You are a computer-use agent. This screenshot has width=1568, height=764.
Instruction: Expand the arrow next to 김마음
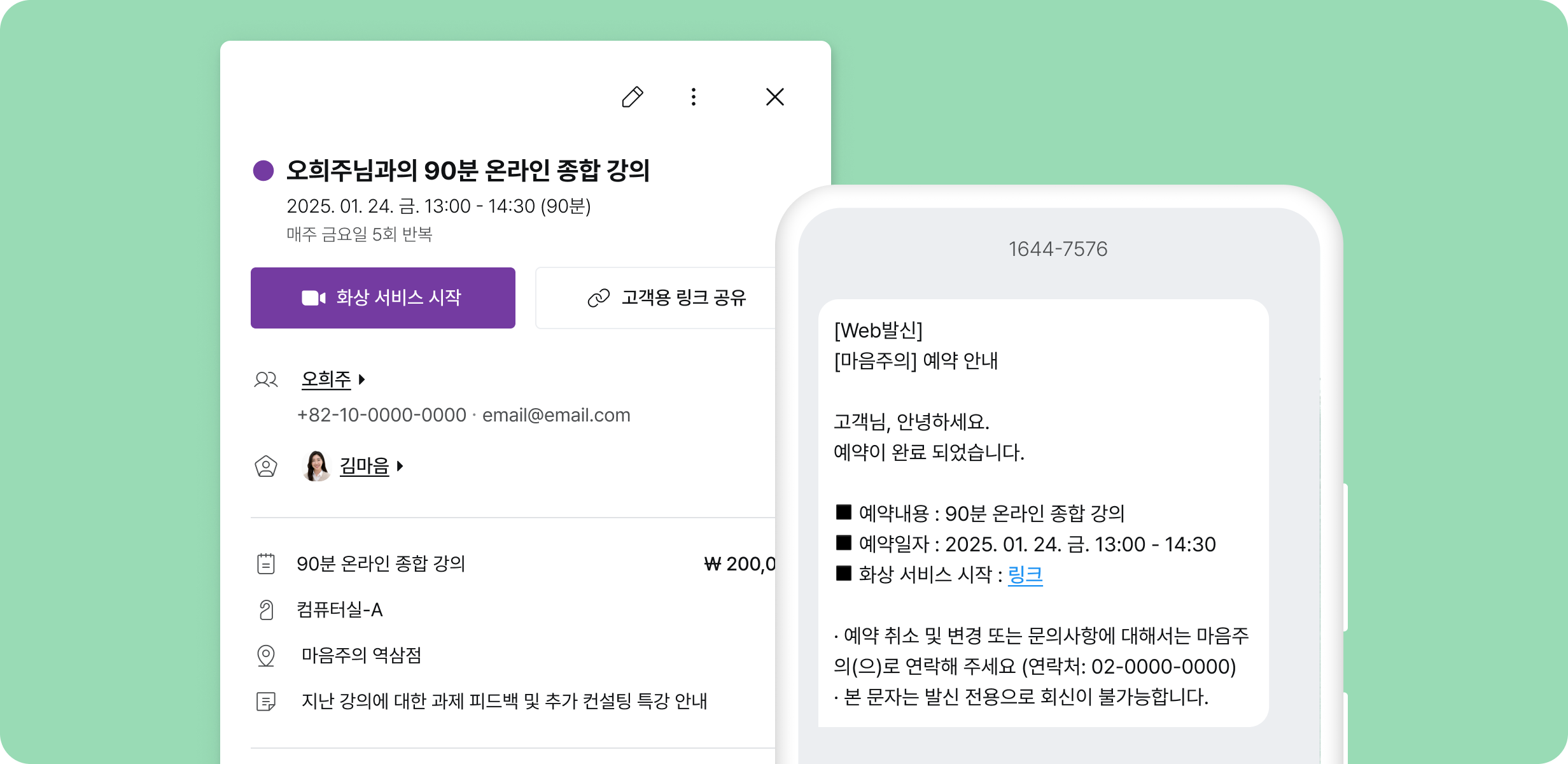(400, 467)
